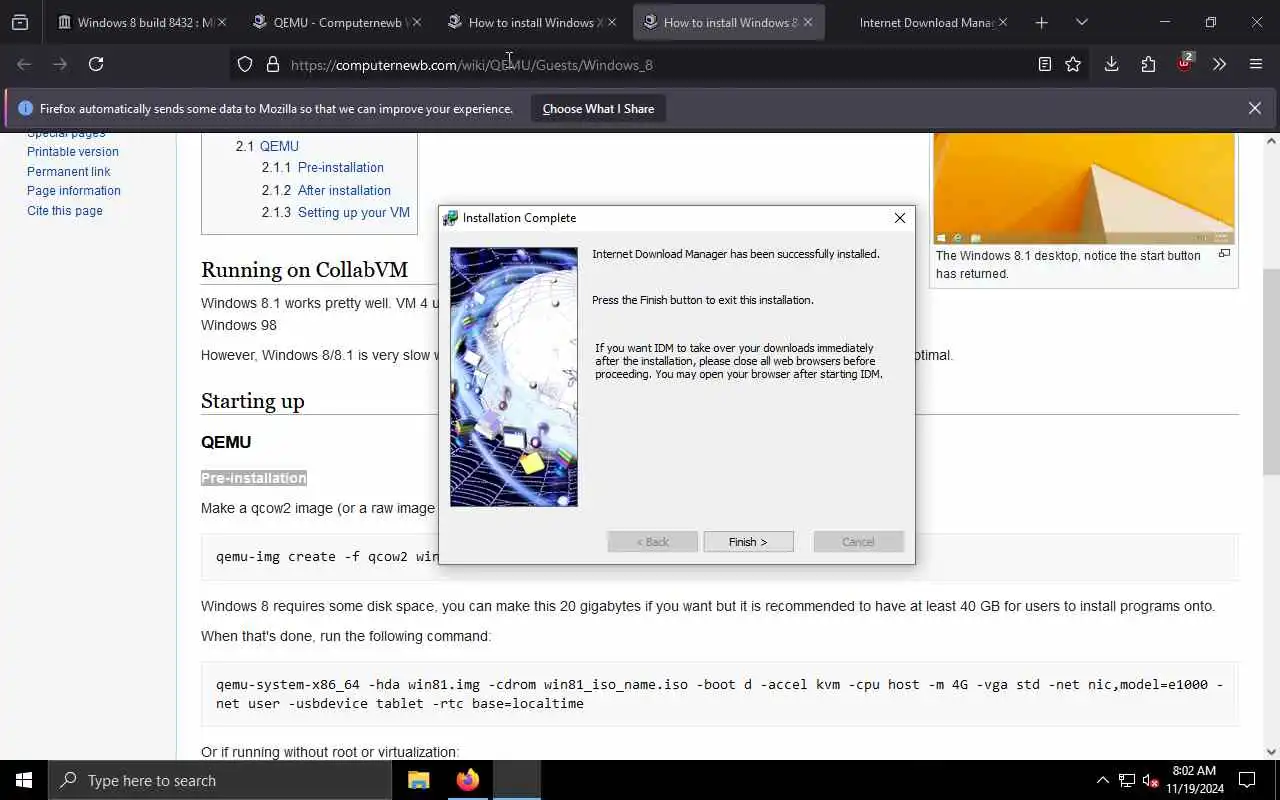
Task: Click Choose What I Share button
Action: pos(598,108)
